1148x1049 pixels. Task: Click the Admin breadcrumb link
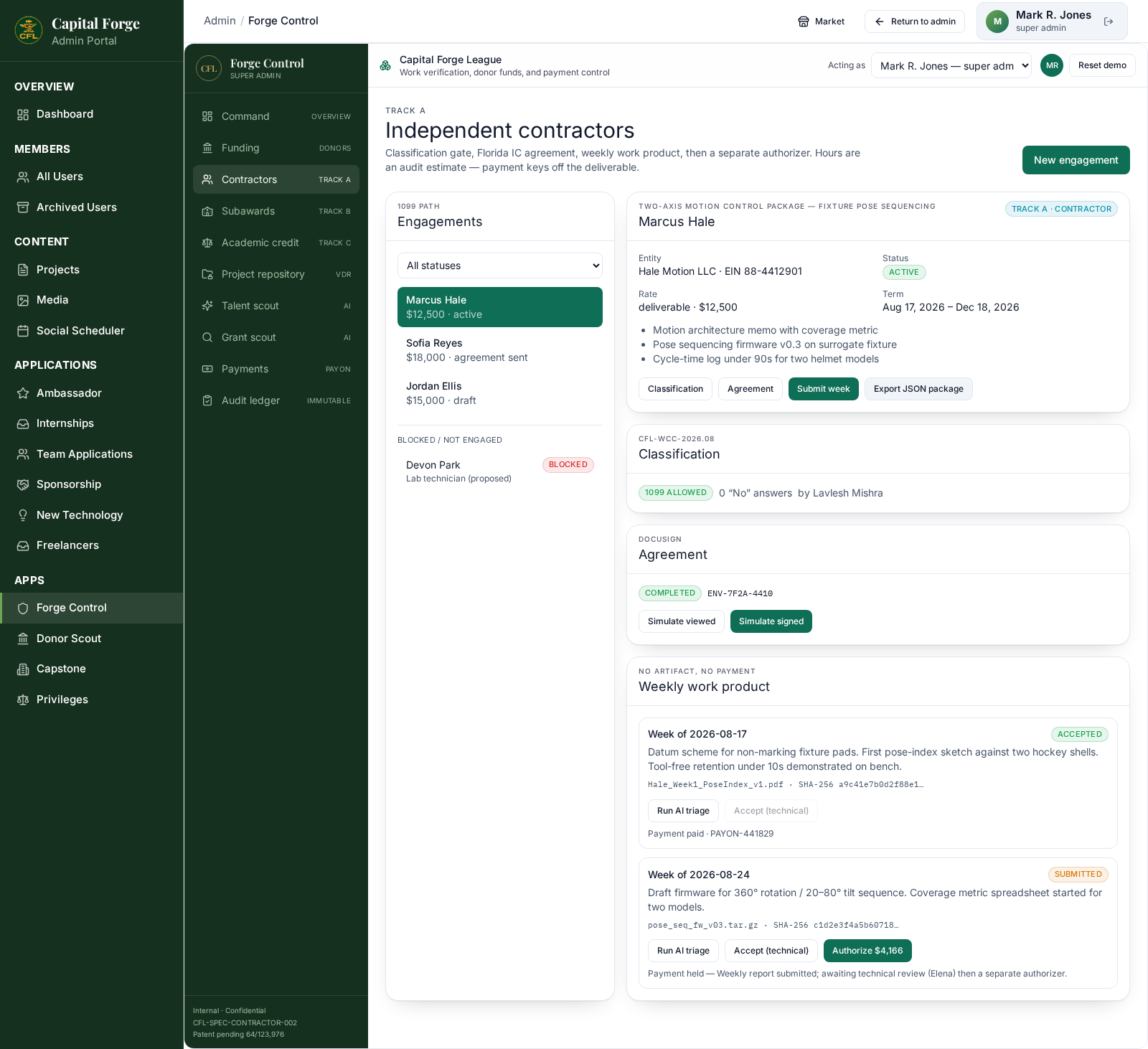point(220,21)
